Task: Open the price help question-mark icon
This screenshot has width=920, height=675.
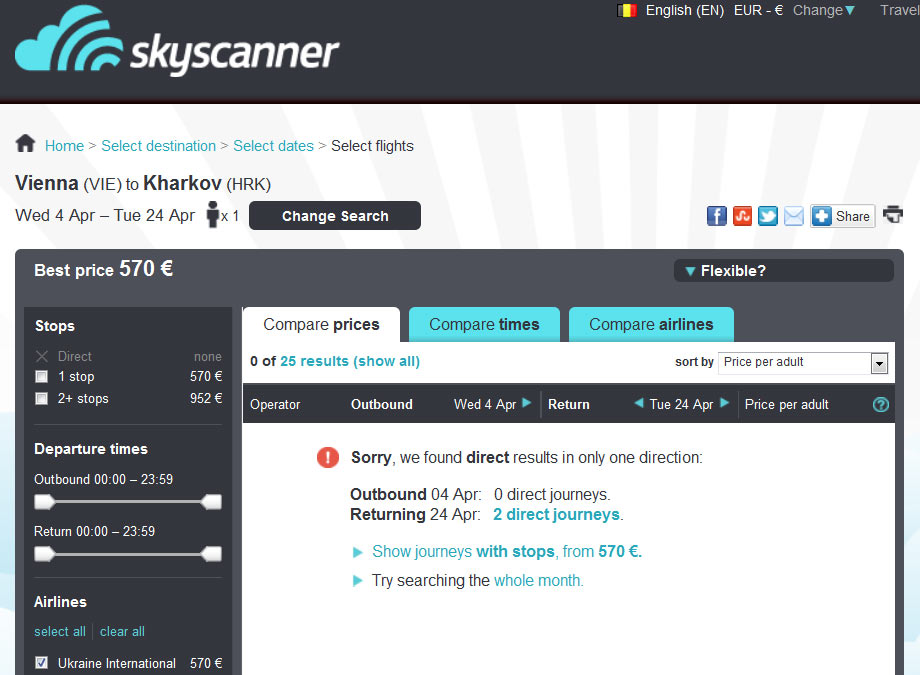Action: coord(880,404)
